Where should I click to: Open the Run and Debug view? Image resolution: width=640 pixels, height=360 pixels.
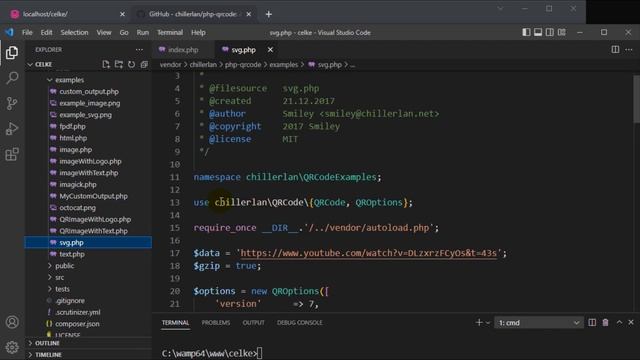pyautogui.click(x=12, y=129)
